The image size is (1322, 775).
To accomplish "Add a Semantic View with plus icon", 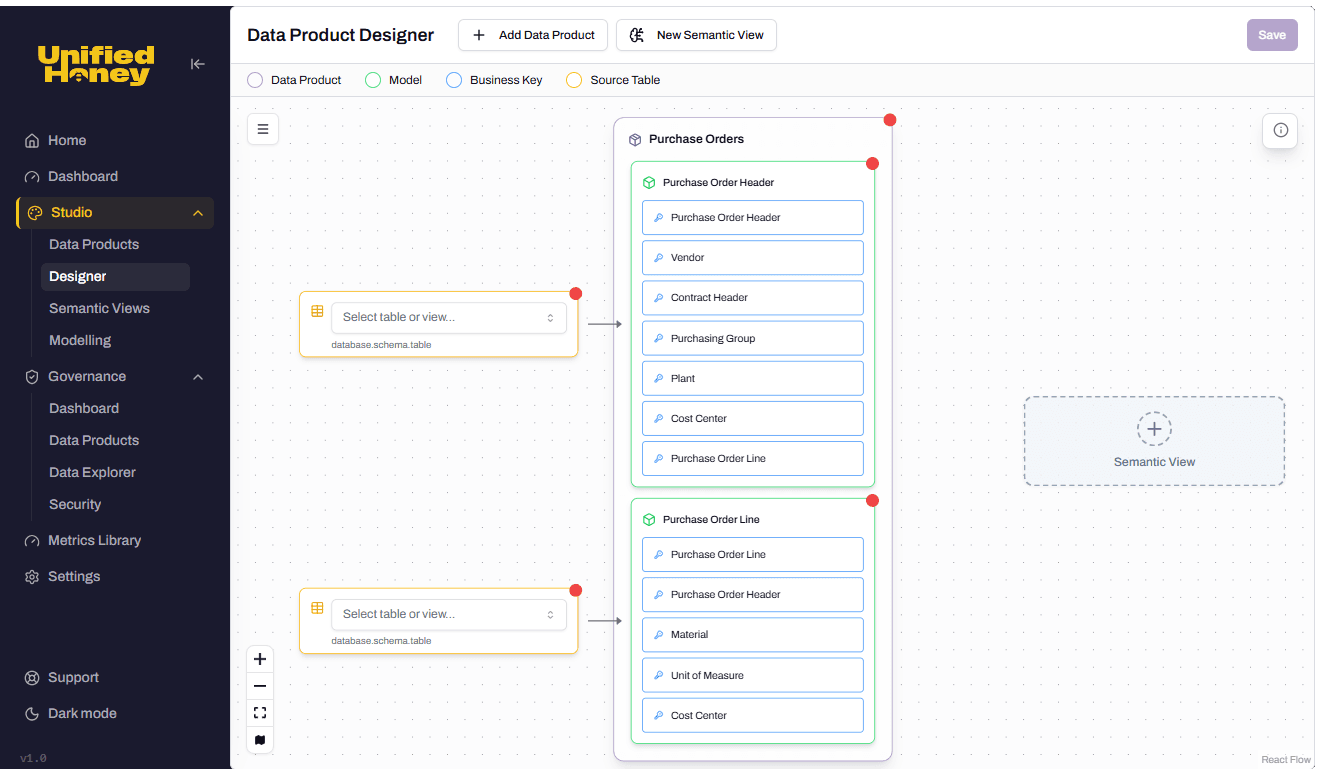I will (x=1154, y=429).
